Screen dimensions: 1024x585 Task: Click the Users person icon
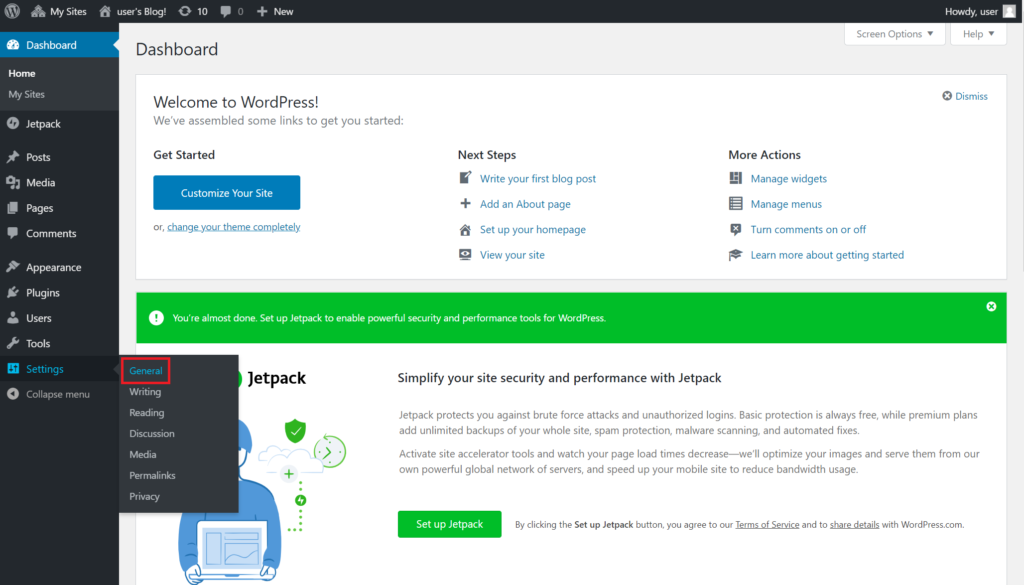pyautogui.click(x=13, y=317)
